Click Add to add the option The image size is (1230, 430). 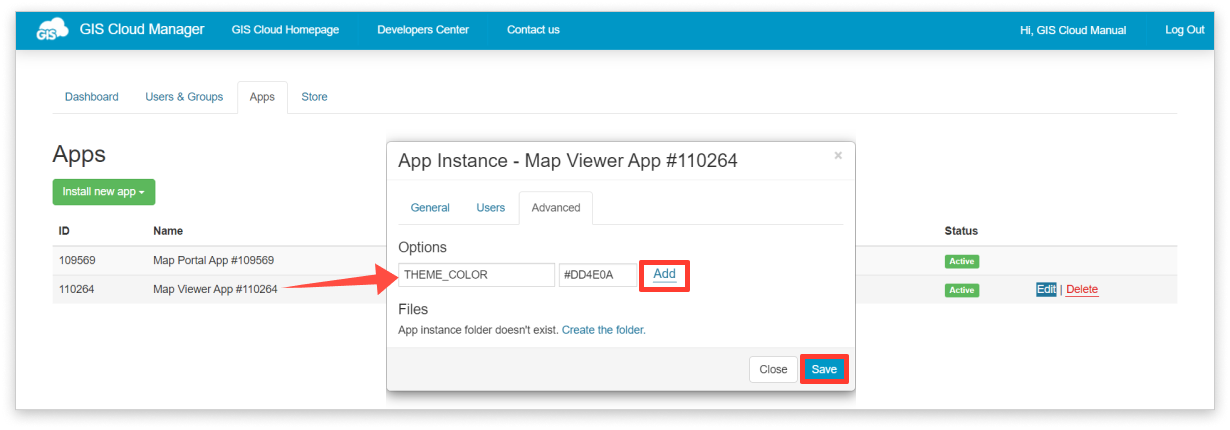pos(665,274)
